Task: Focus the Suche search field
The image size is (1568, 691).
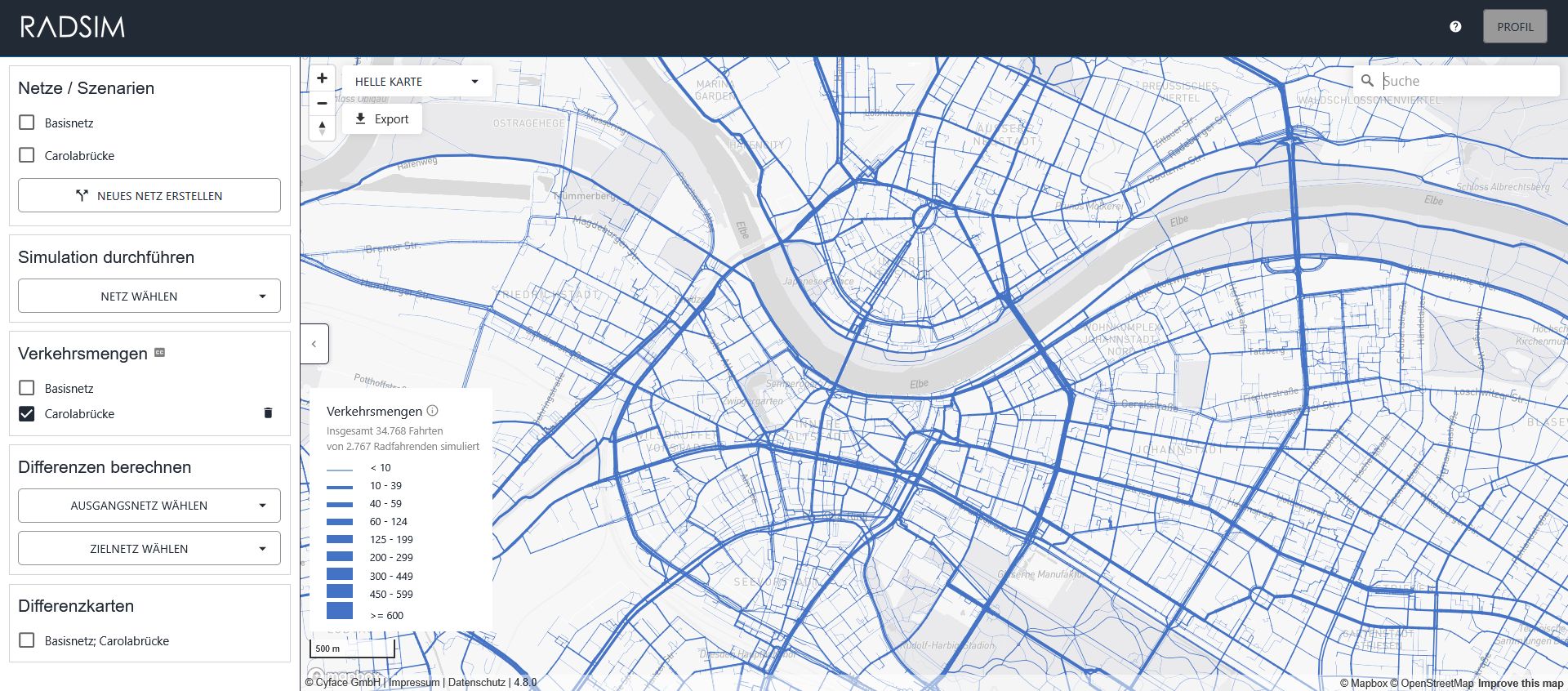Action: point(1467,81)
